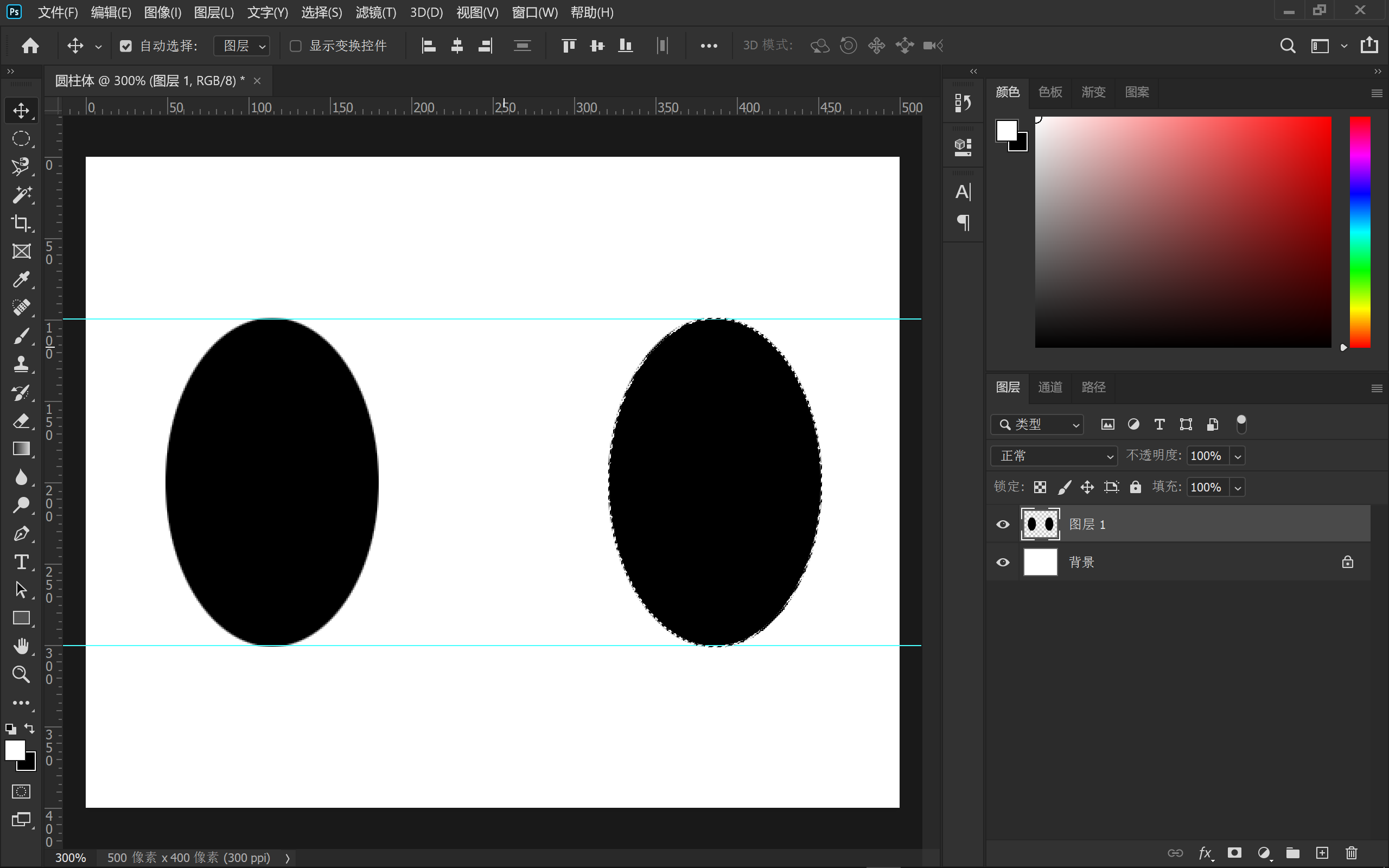Open the 文件(F) menu
This screenshot has width=1389, height=868.
(58, 12)
